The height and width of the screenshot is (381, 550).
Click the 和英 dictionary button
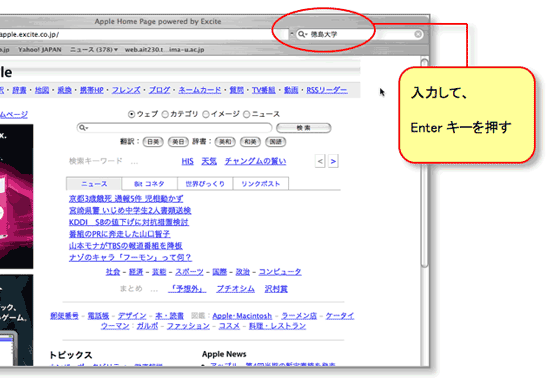[x=250, y=142]
